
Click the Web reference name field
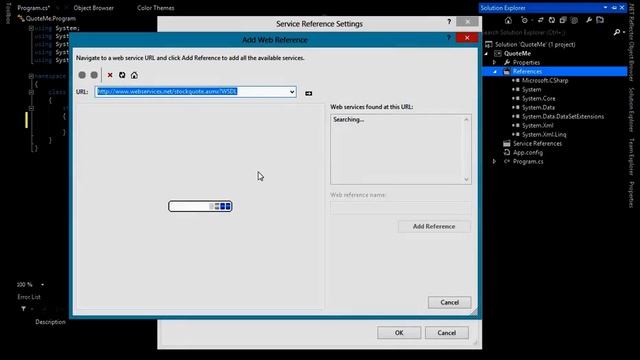pos(400,208)
